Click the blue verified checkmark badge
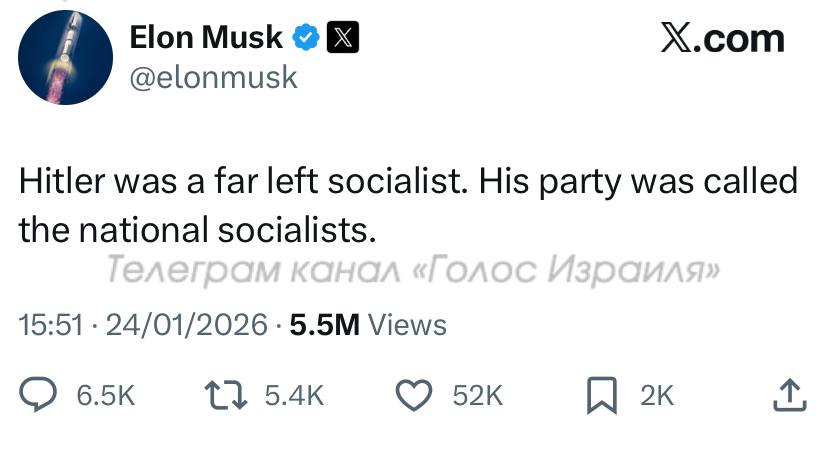Screen dimensions: 823x449 click(306, 38)
